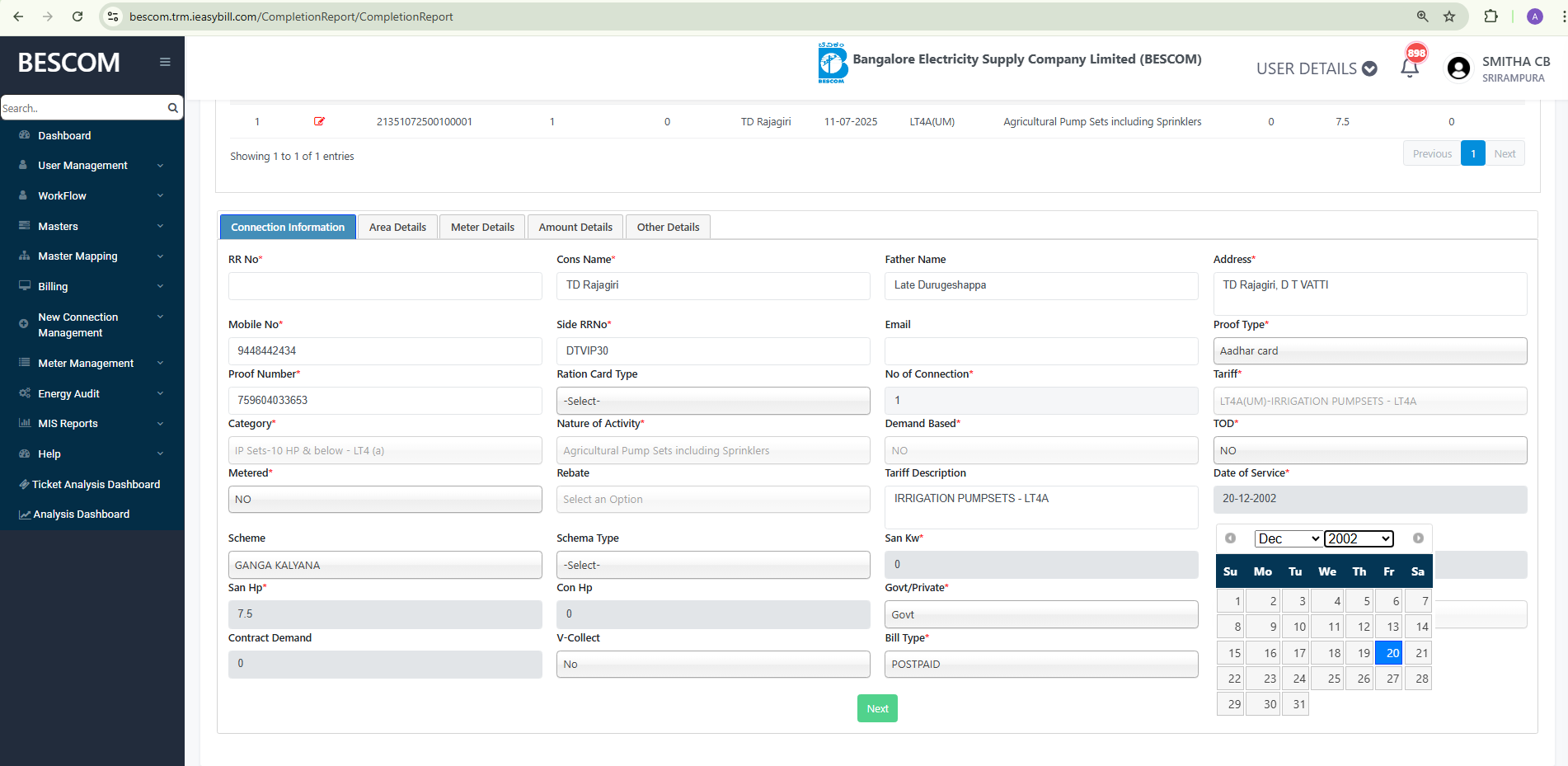Open the notifications bell icon

point(1410,68)
